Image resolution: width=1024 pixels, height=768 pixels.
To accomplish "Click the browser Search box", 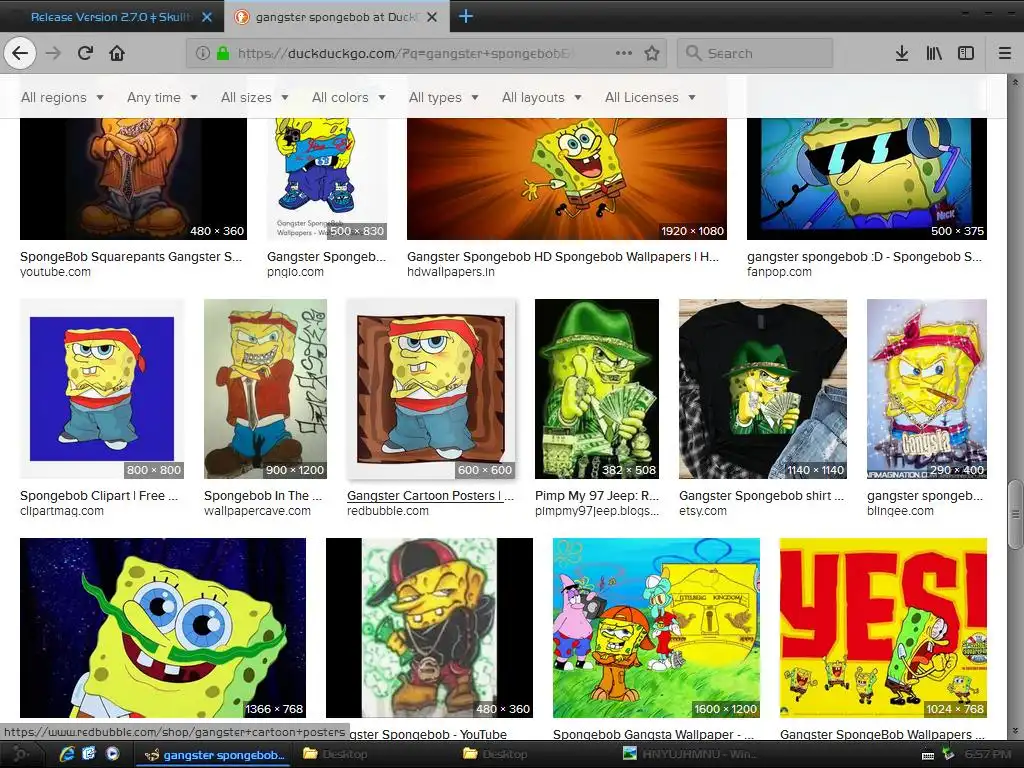I will pyautogui.click(x=755, y=53).
